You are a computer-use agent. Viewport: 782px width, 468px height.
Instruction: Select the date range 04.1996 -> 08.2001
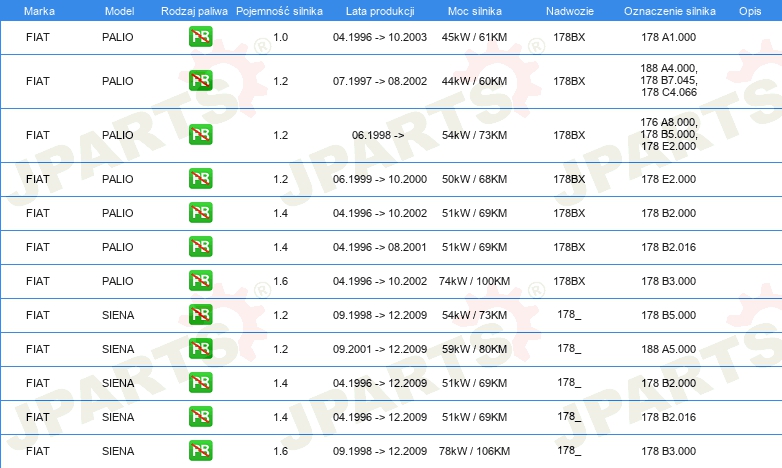pos(380,247)
